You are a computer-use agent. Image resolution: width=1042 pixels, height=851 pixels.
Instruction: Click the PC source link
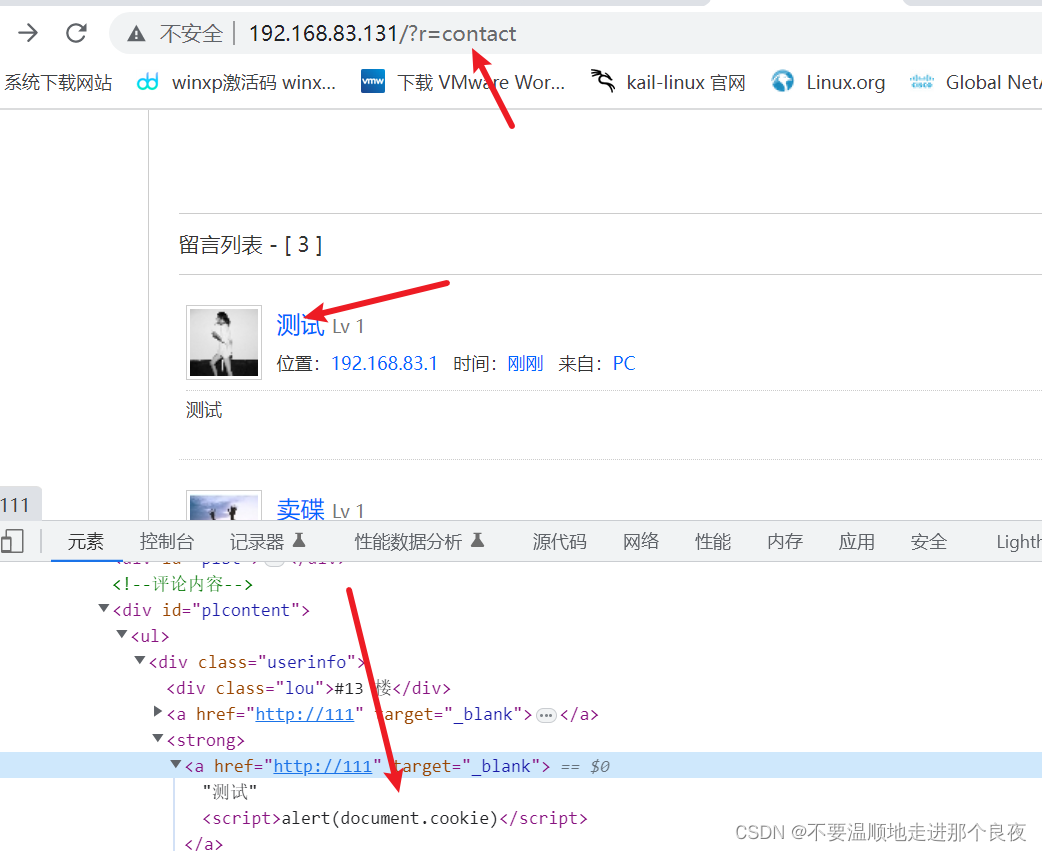[x=624, y=363]
